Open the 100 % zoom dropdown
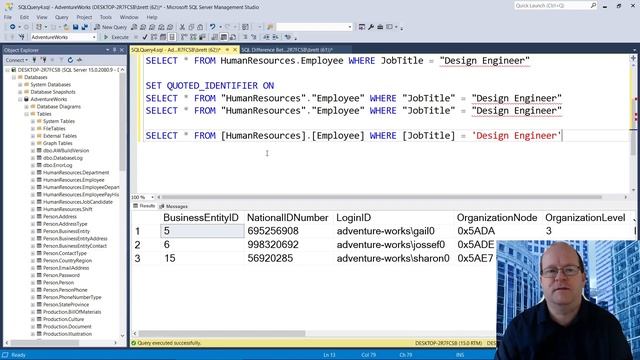The width and height of the screenshot is (640, 360). (152, 197)
